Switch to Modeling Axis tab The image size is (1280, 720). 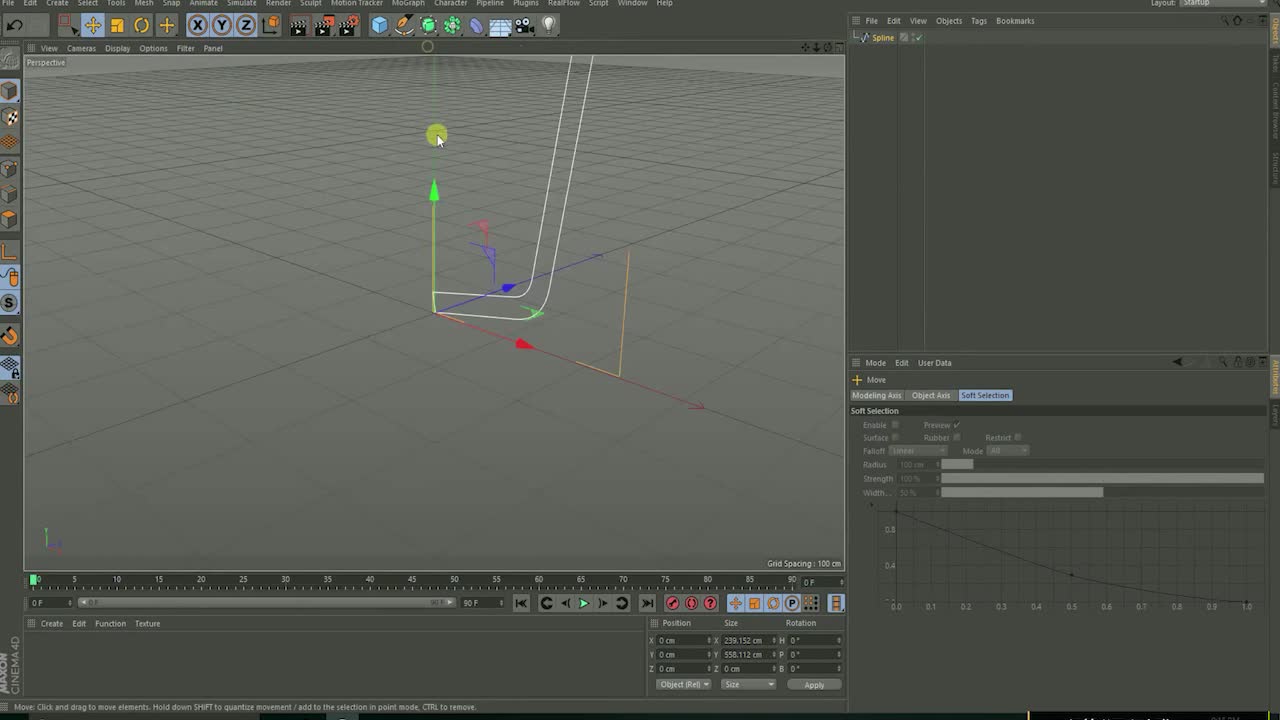click(877, 395)
